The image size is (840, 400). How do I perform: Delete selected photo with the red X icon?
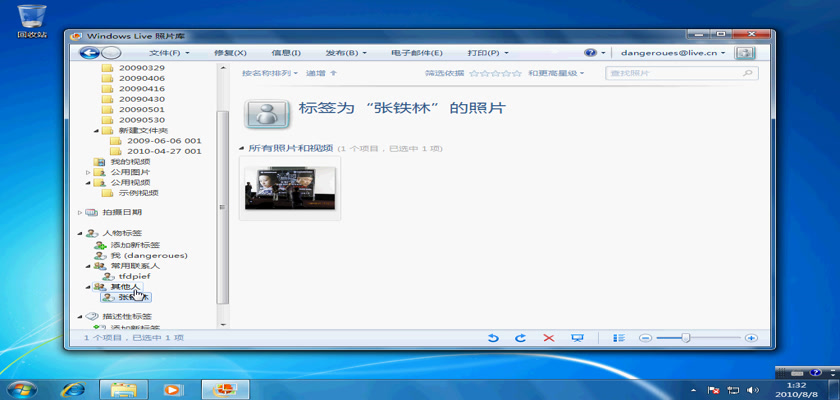[x=548, y=339]
